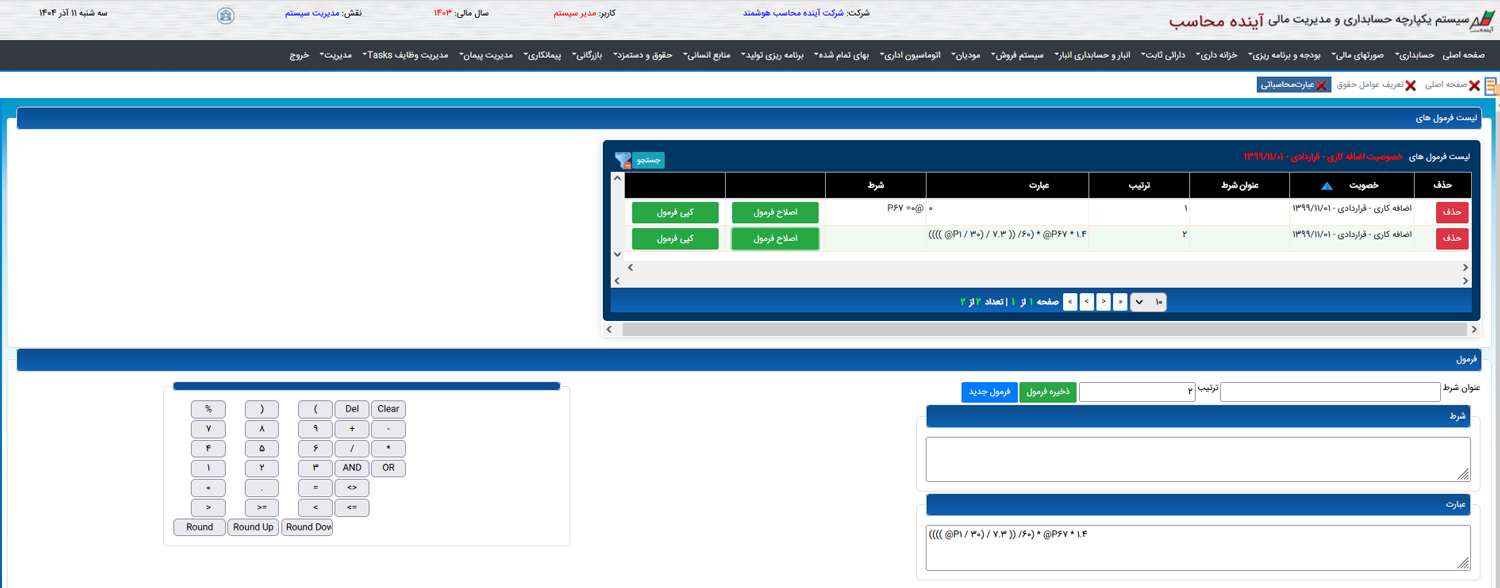
Task: Click the clear-filter funnel icon
Action: (x=623, y=160)
